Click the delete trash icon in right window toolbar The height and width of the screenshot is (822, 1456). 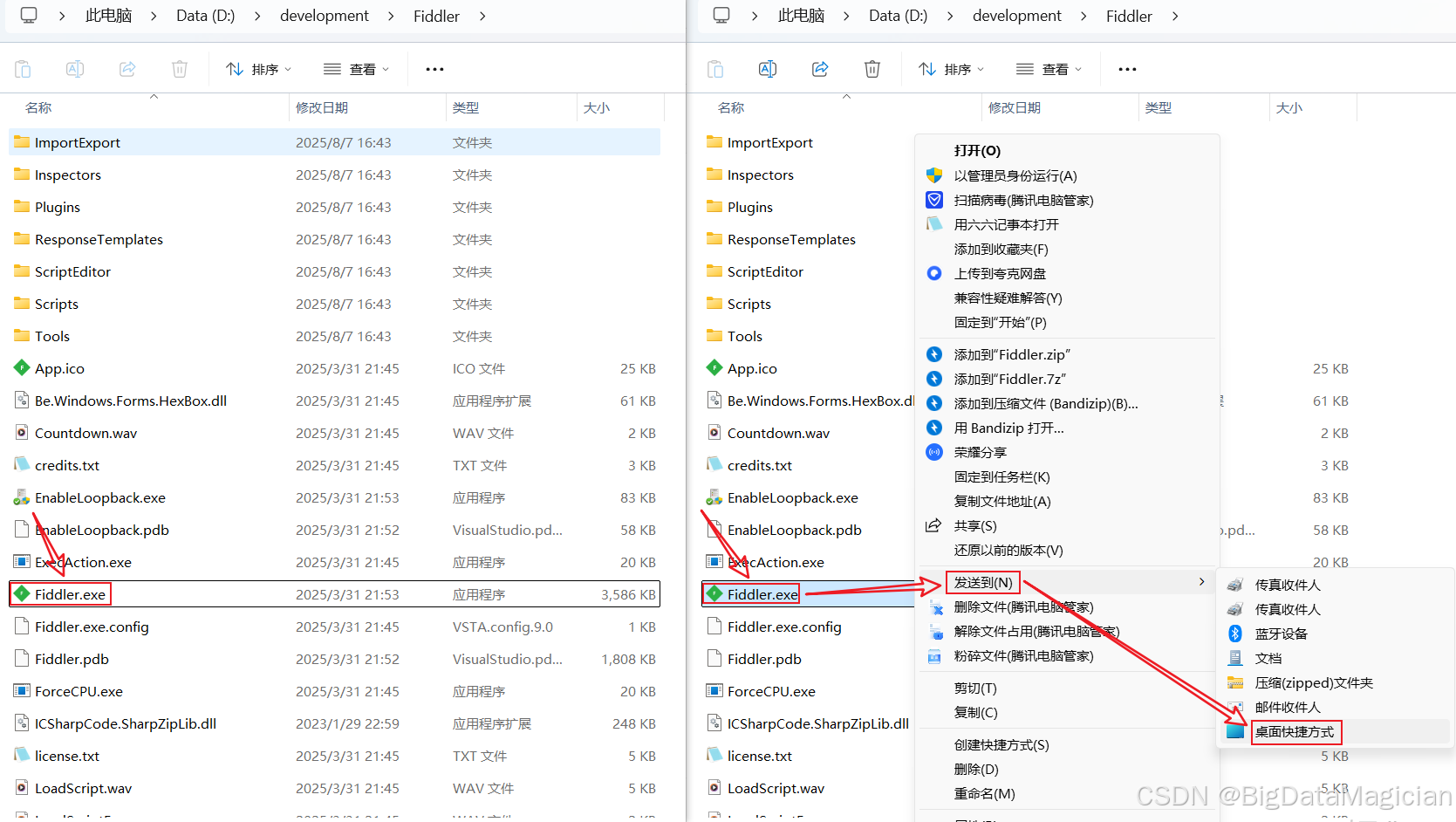click(872, 69)
